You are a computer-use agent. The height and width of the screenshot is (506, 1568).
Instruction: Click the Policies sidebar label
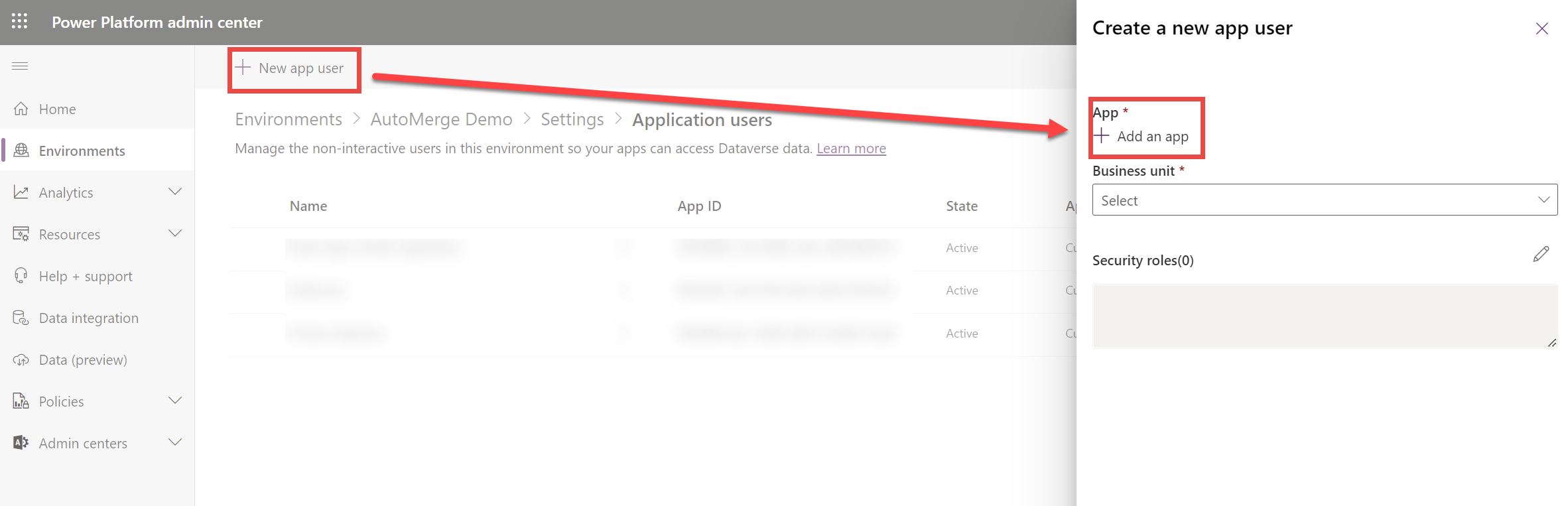(x=61, y=402)
